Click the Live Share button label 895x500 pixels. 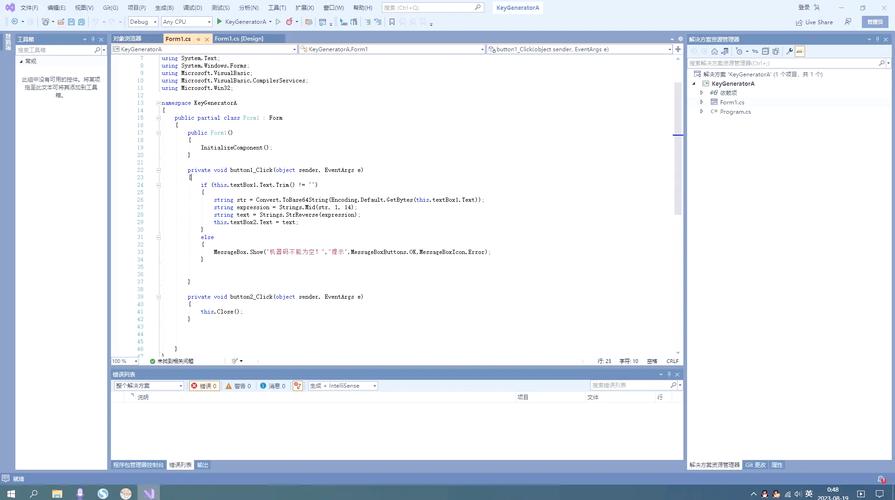[819, 22]
